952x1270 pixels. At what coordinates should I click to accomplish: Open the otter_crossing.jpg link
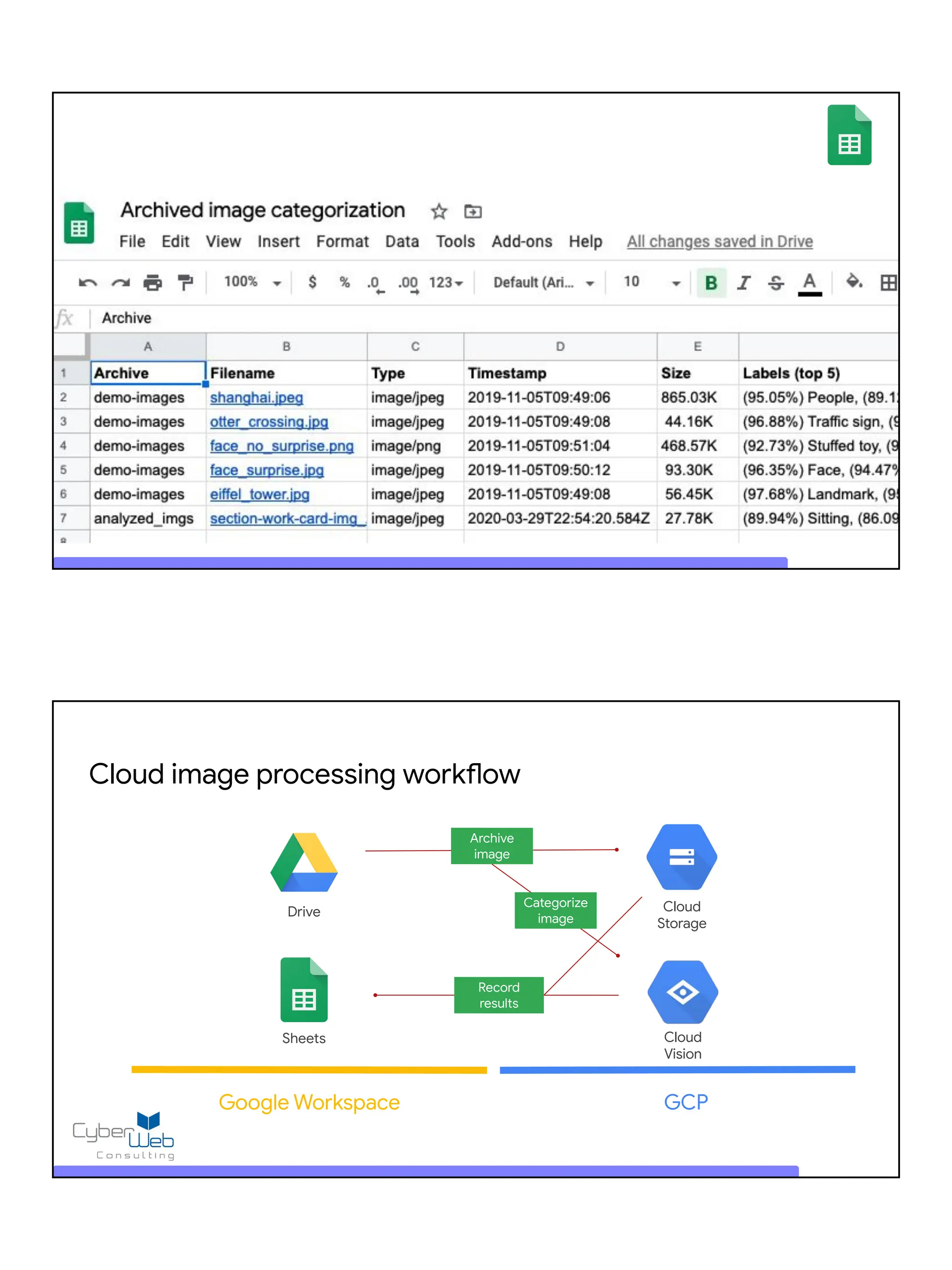[x=269, y=422]
